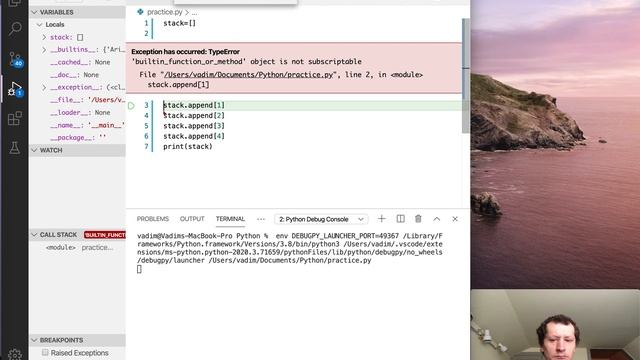The height and width of the screenshot is (360, 640).
Task: Collapse the Locals scope
Action: tap(40, 24)
